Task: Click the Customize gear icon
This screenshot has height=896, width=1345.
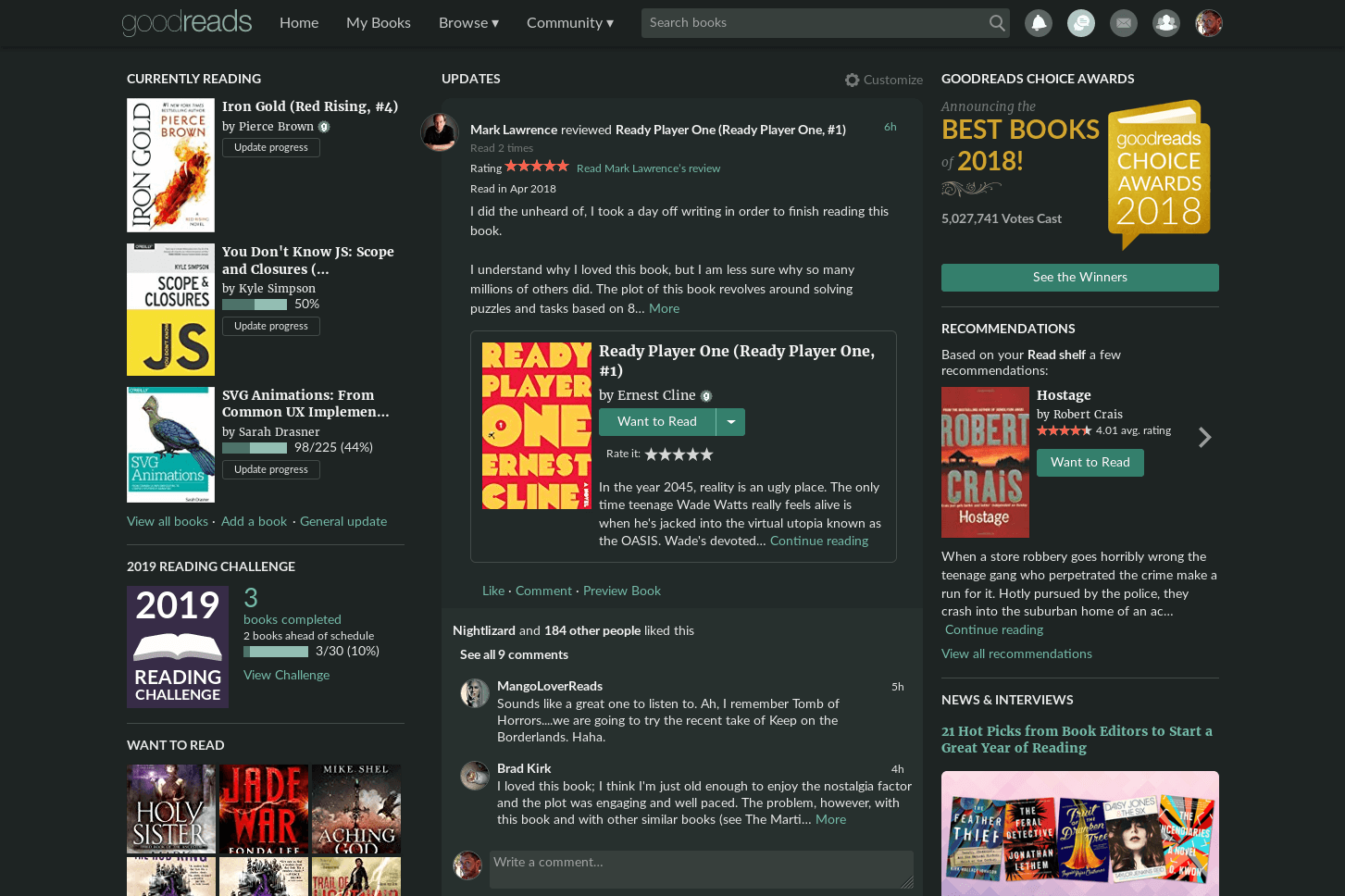Action: point(853,81)
